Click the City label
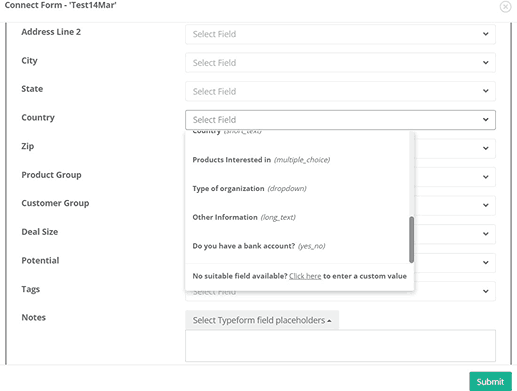 (x=29, y=61)
